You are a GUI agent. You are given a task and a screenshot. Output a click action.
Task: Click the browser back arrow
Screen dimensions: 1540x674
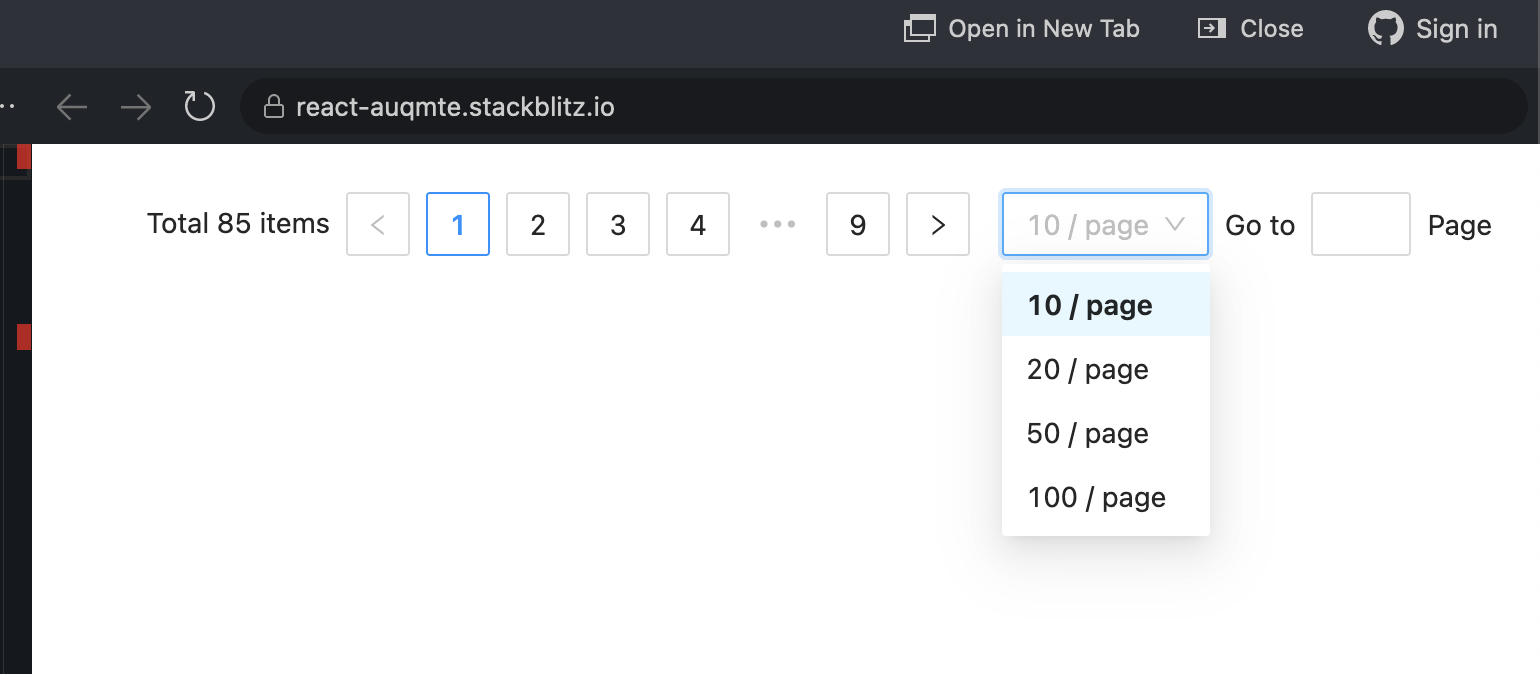click(71, 106)
